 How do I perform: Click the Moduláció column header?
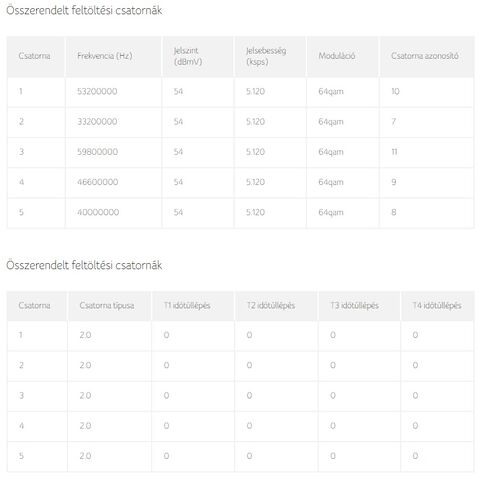coord(337,56)
